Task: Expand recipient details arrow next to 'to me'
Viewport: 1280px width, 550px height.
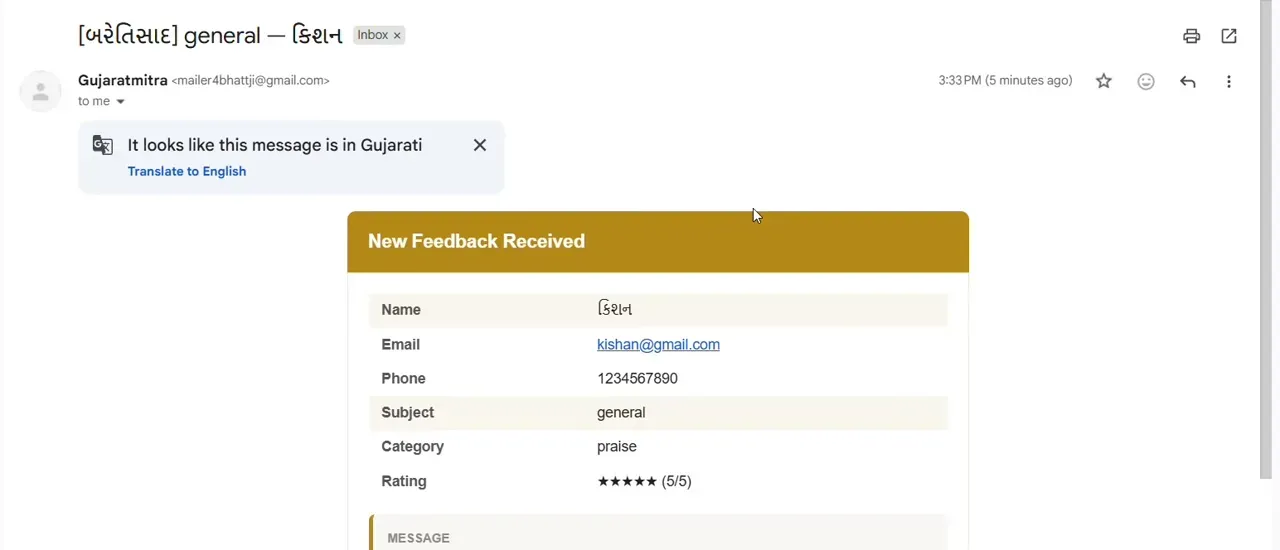Action: 121,102
